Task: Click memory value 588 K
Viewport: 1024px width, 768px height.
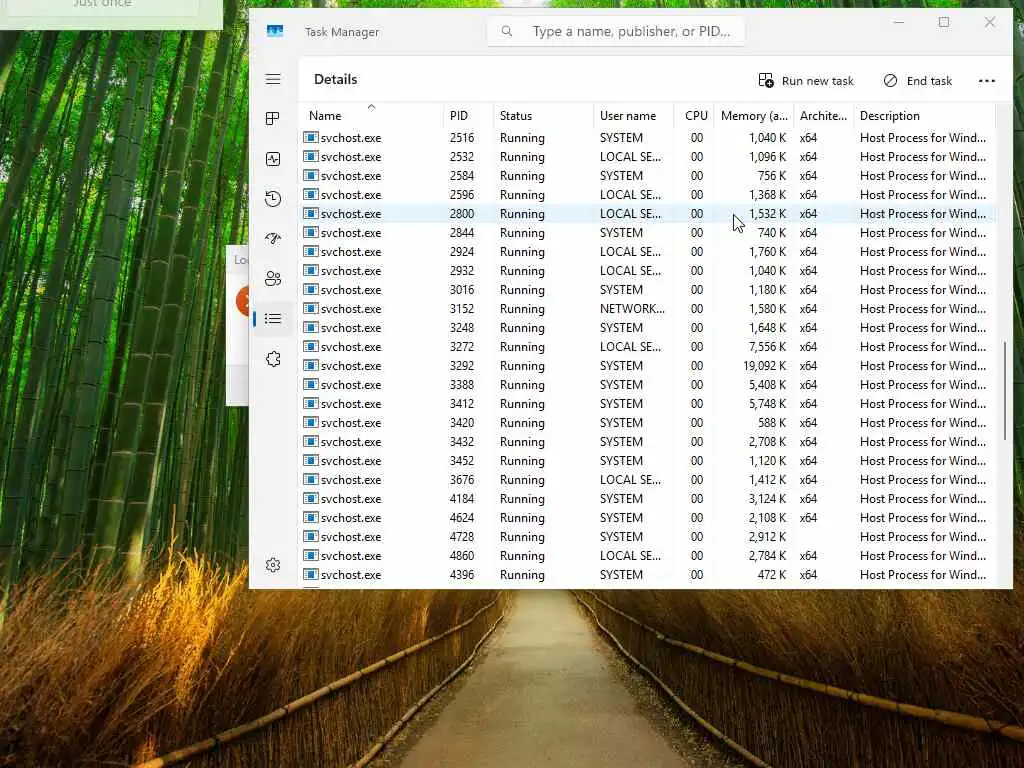Action: [772, 422]
